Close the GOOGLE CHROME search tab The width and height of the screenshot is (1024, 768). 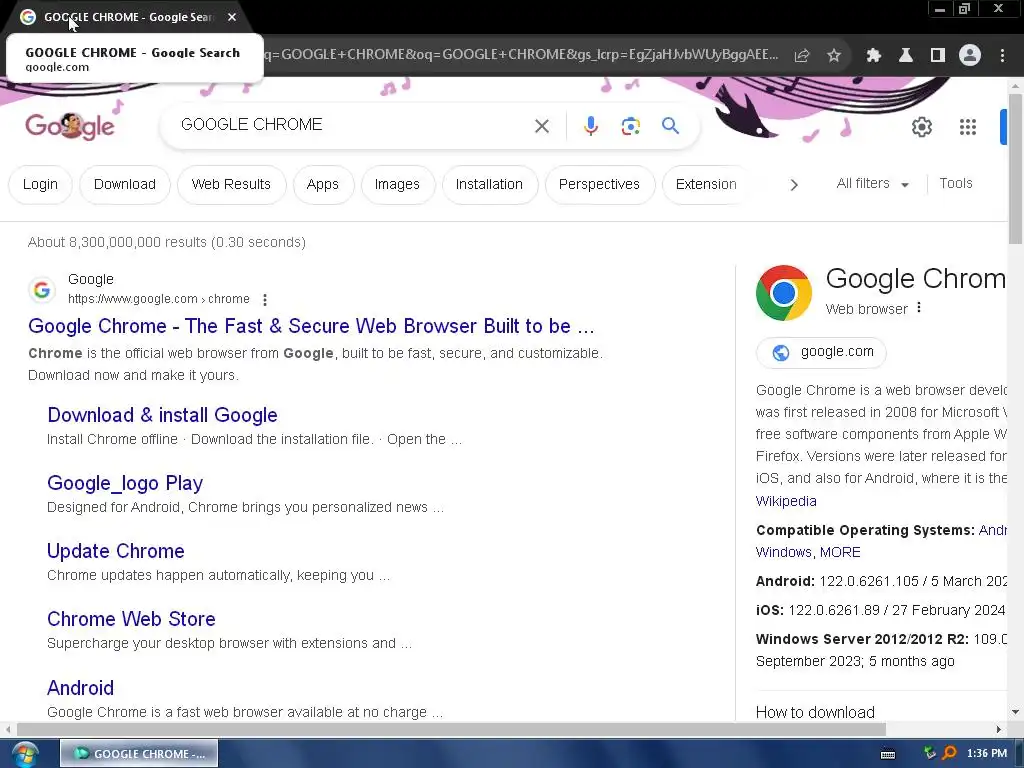232,17
